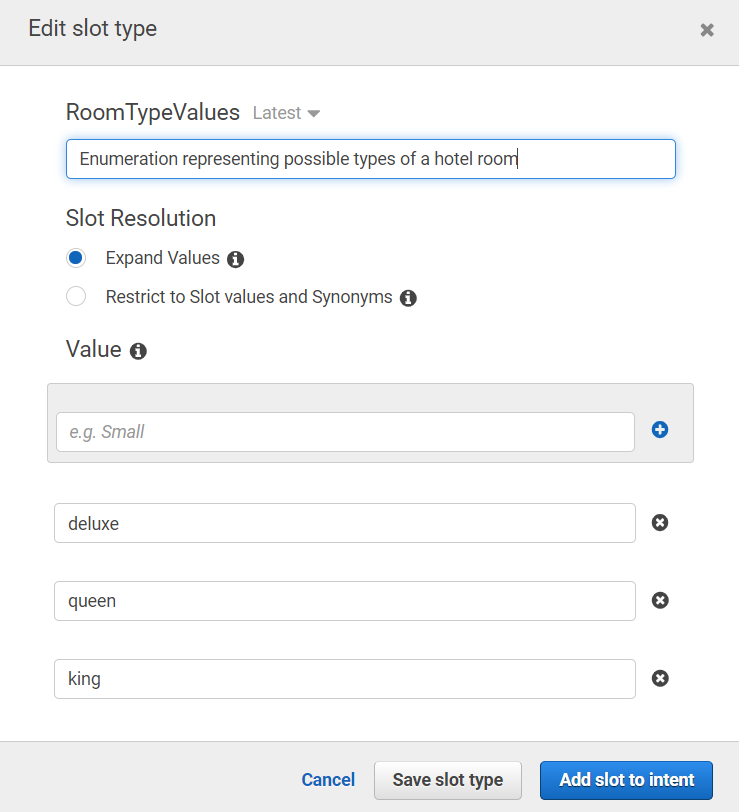Remove the deluxe slot value

coord(660,523)
